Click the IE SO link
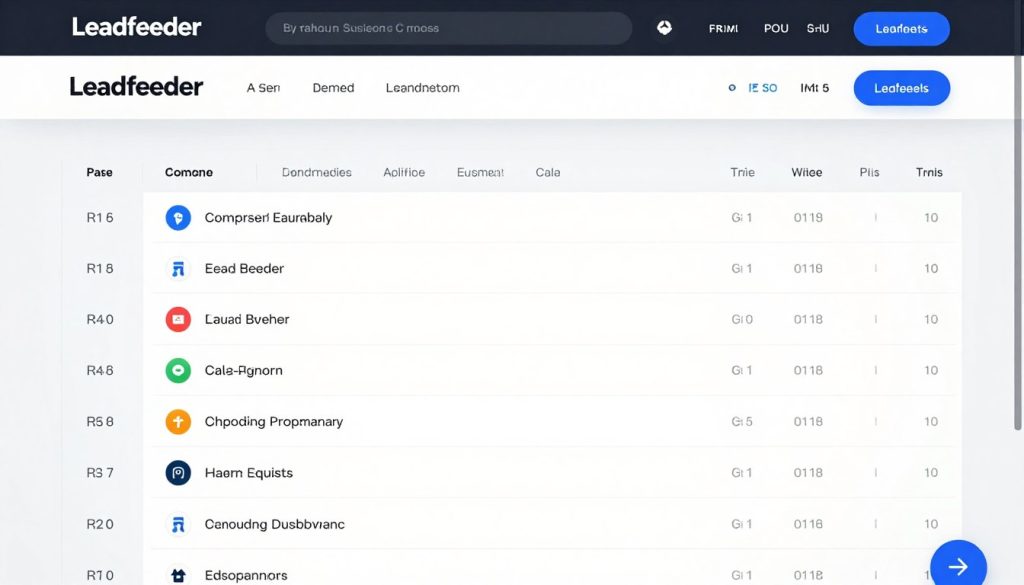The image size is (1024, 585). 762,87
